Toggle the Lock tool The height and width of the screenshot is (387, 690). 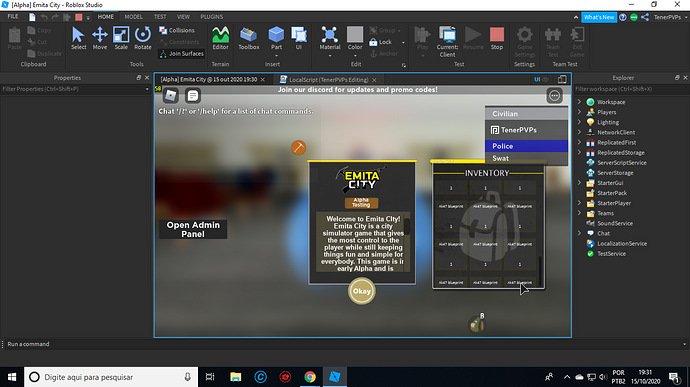point(381,42)
